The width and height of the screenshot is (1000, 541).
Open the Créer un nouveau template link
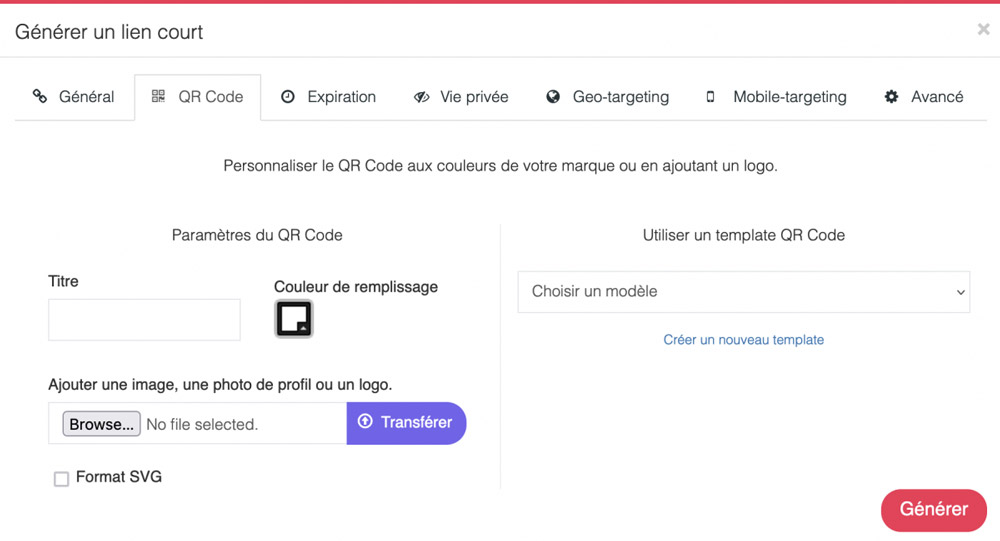(x=744, y=340)
